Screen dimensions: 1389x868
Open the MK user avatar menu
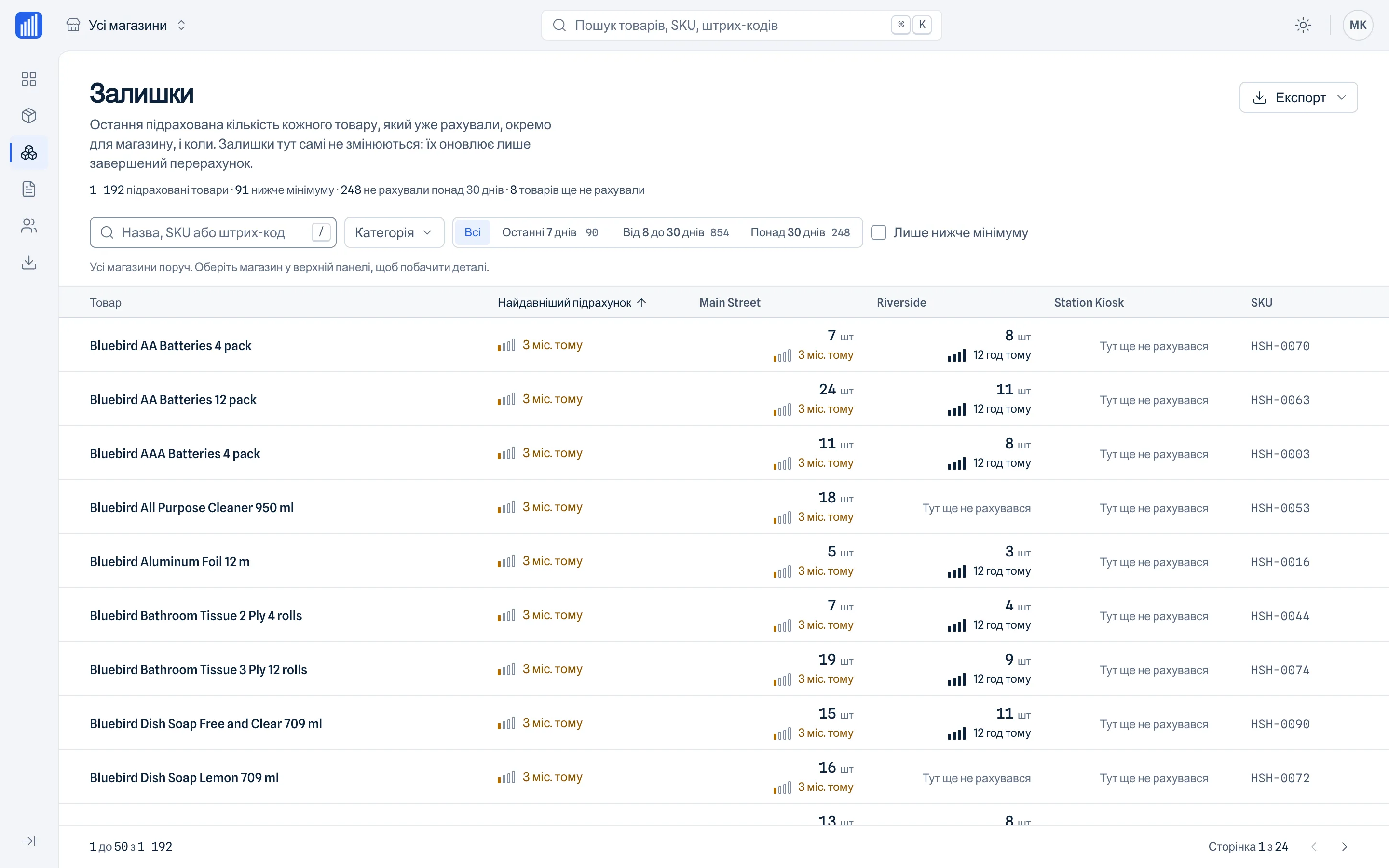tap(1358, 25)
